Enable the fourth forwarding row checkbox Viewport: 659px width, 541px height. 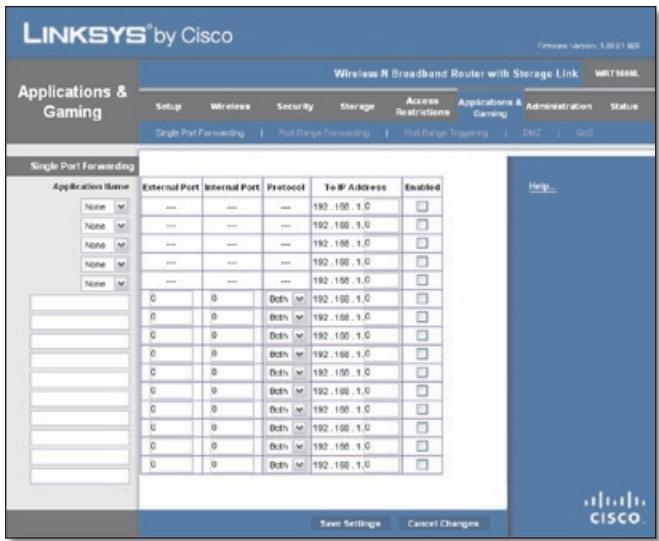pyautogui.click(x=422, y=262)
